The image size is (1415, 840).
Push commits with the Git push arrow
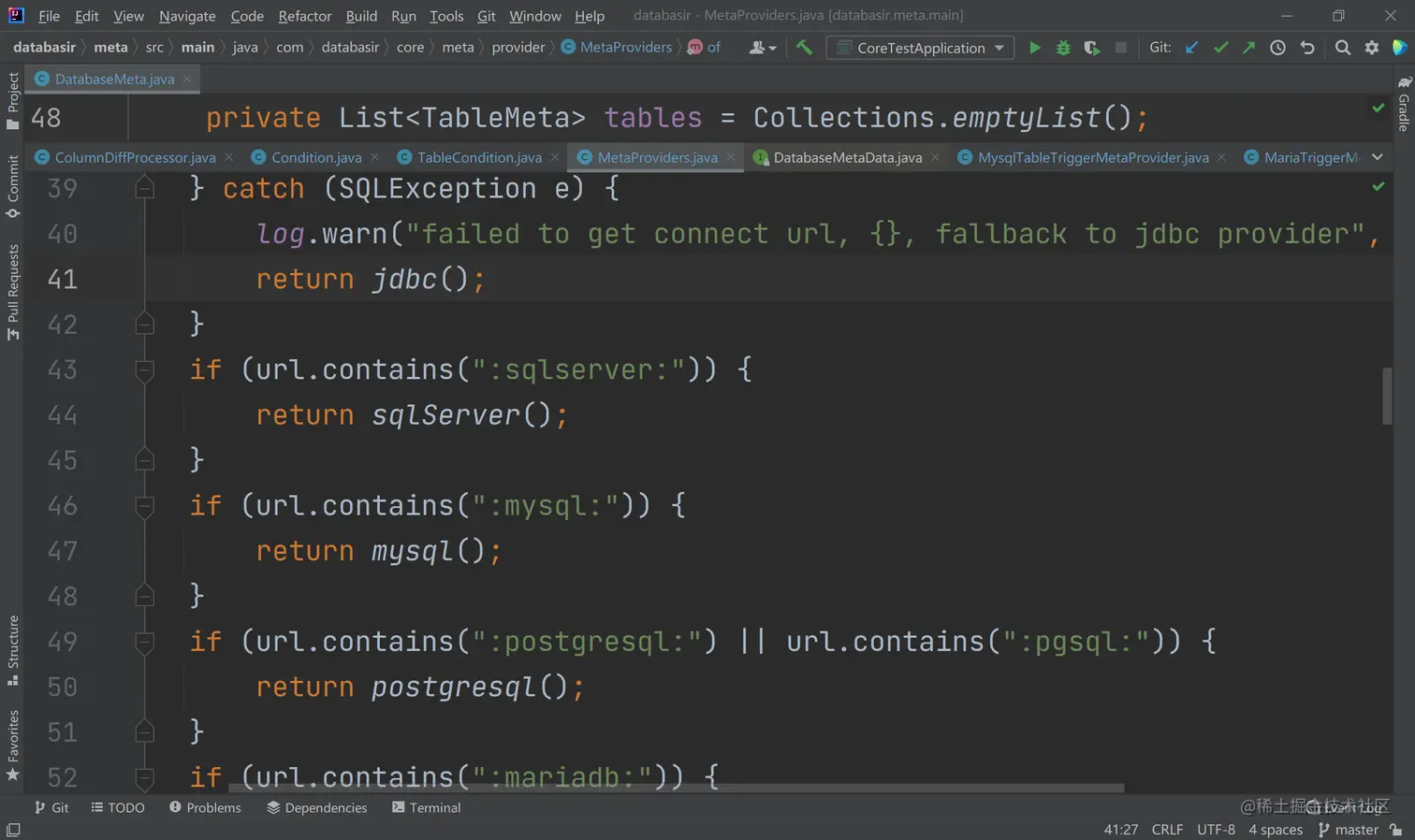1248,48
